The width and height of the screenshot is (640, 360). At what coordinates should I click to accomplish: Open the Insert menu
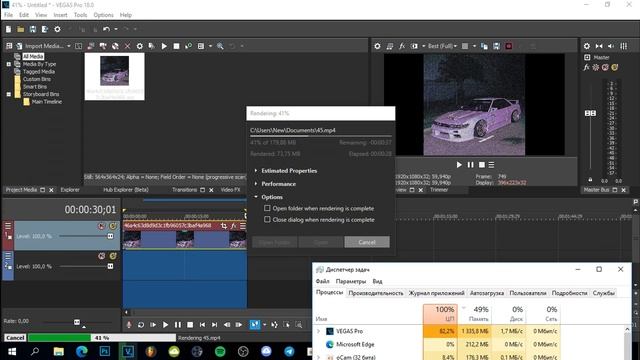coord(60,15)
